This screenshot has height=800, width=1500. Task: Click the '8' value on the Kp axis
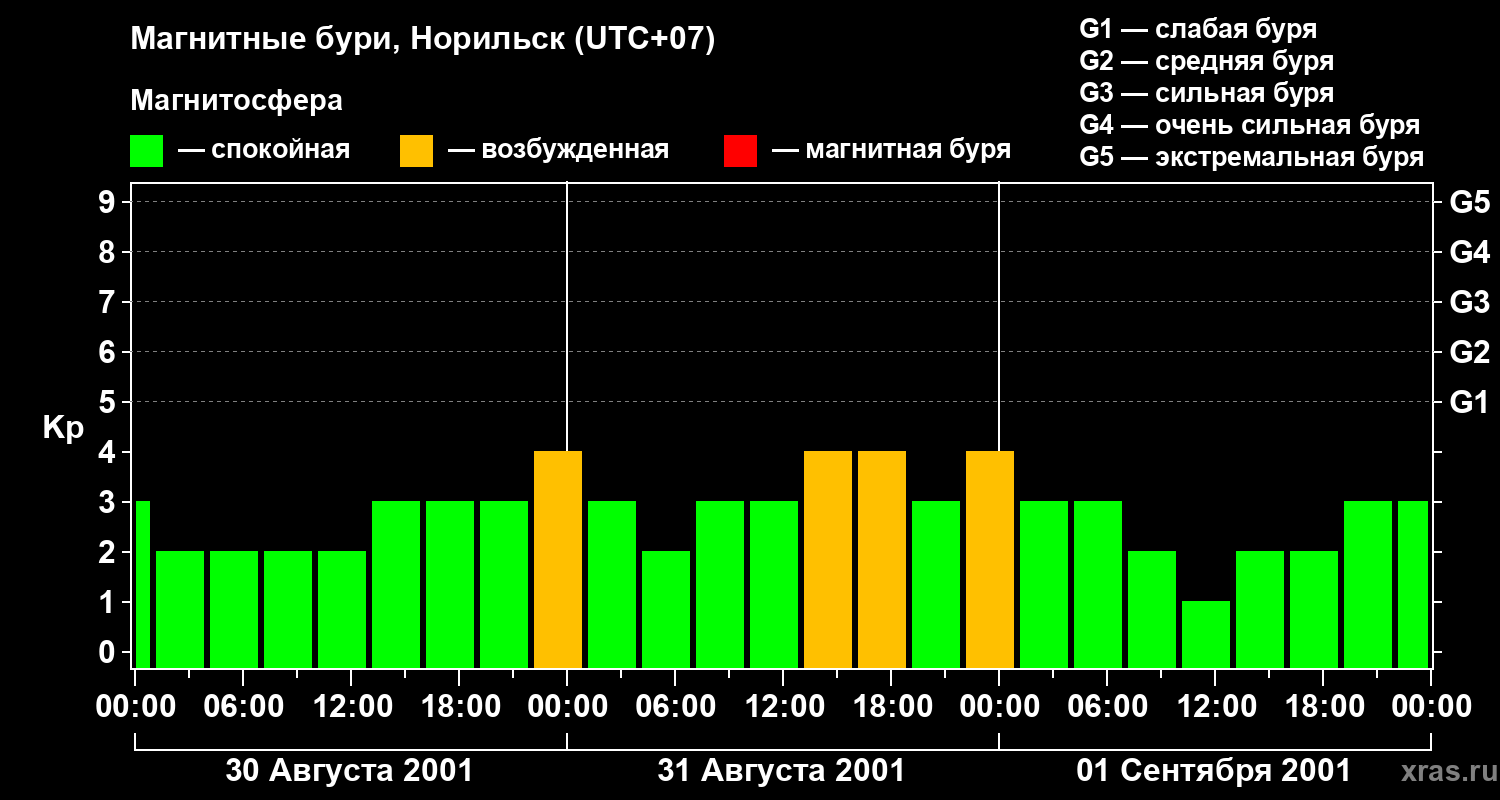pos(109,253)
